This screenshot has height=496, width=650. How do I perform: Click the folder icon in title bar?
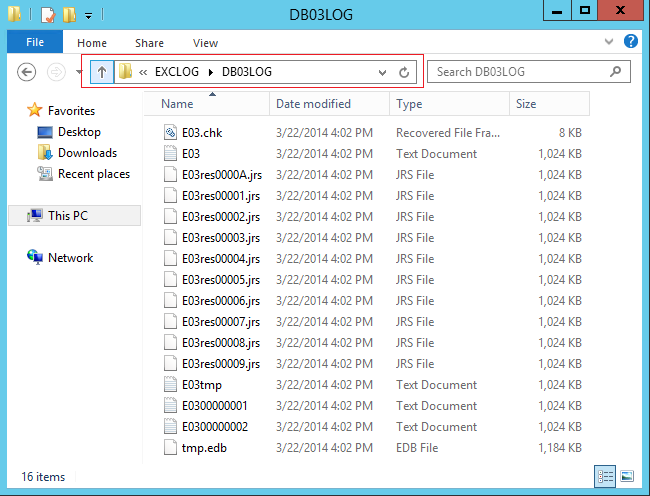[x=15, y=14]
